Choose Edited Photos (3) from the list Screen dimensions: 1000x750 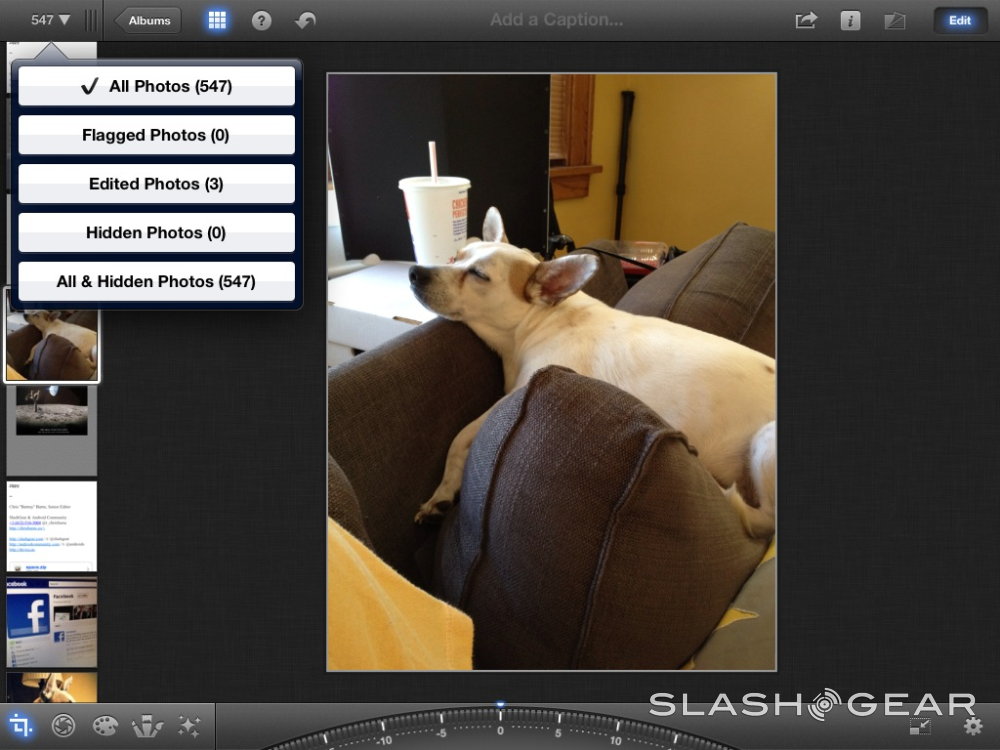tap(157, 184)
